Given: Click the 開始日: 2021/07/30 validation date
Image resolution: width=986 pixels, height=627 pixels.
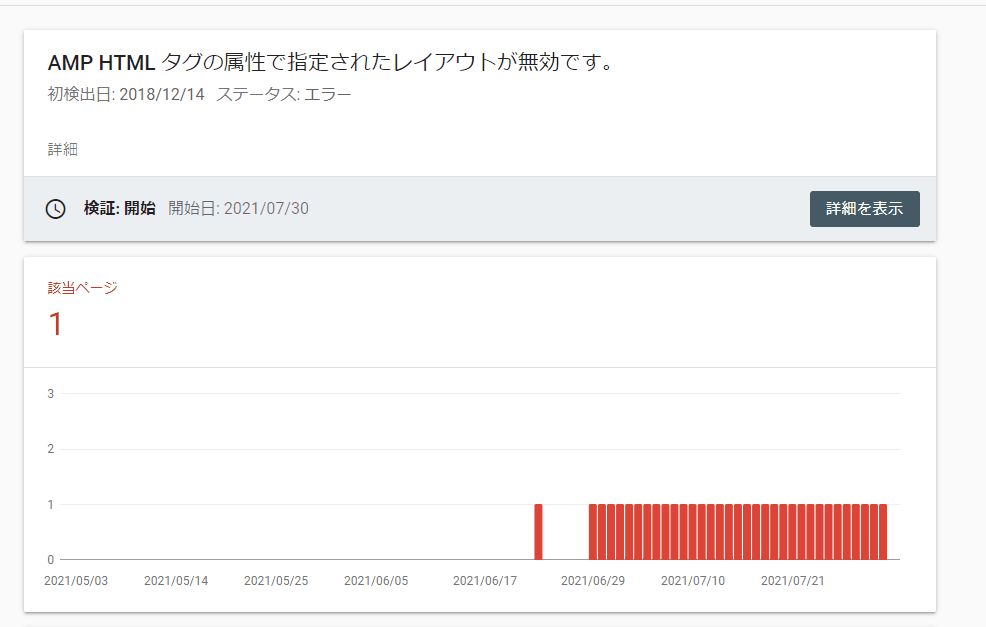Looking at the screenshot, I should (238, 209).
